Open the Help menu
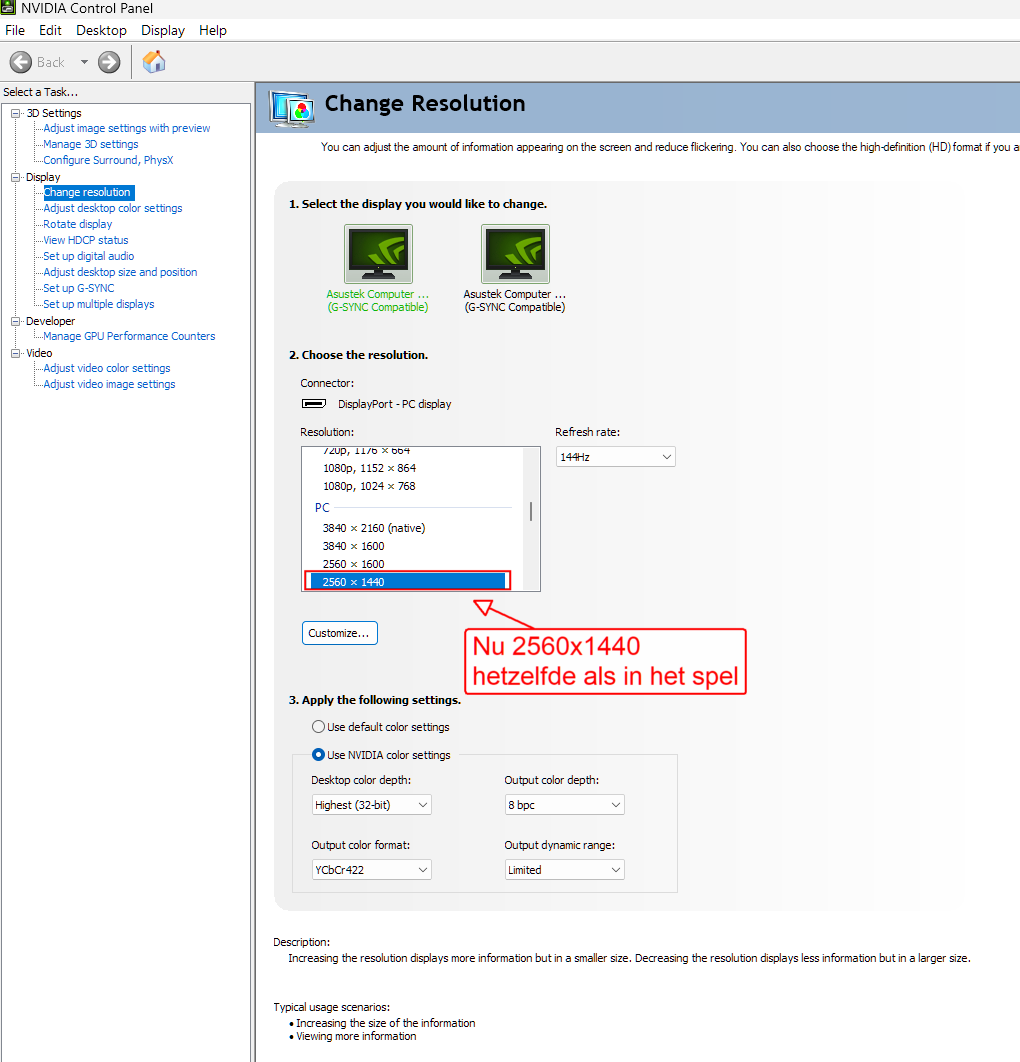Viewport: 1020px width, 1062px height. pyautogui.click(x=213, y=30)
